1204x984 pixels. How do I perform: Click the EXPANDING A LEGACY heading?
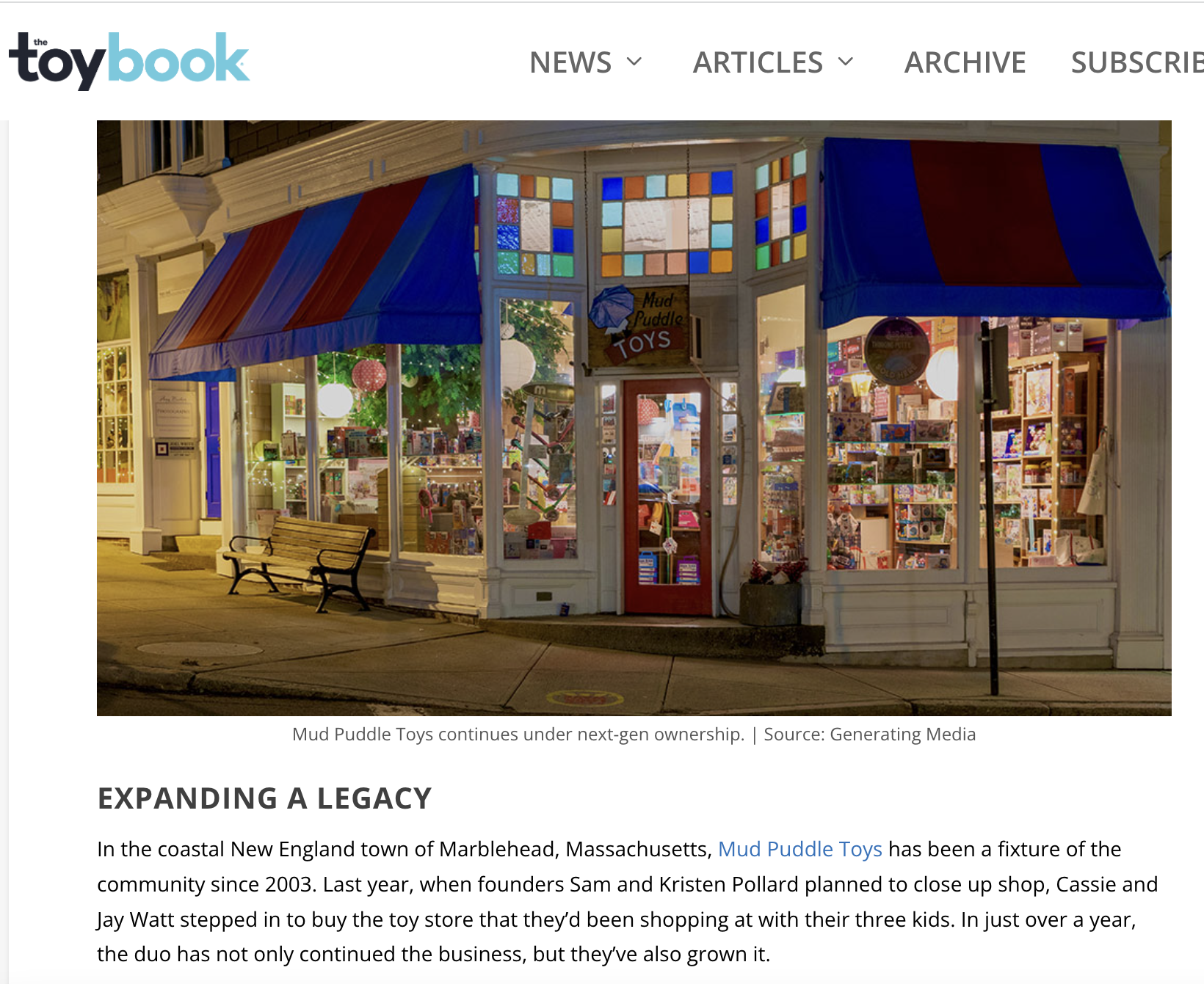pos(264,798)
